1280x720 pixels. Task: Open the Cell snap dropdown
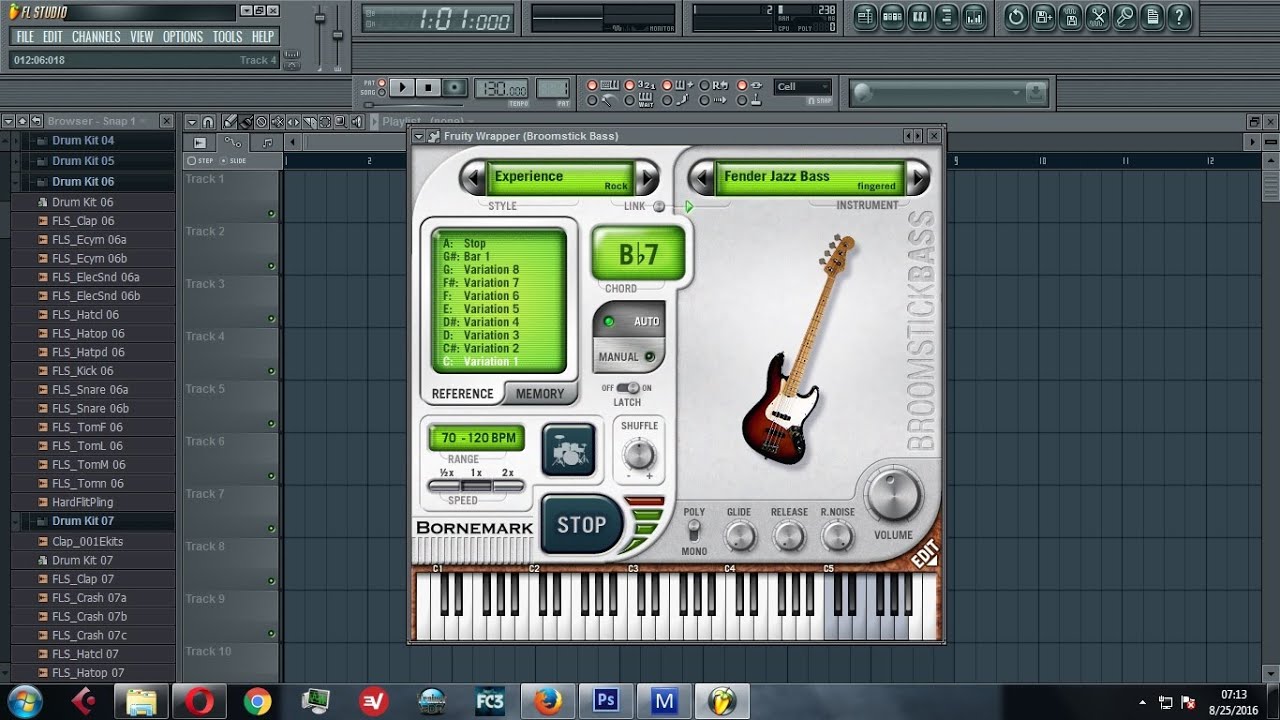pyautogui.click(x=803, y=86)
